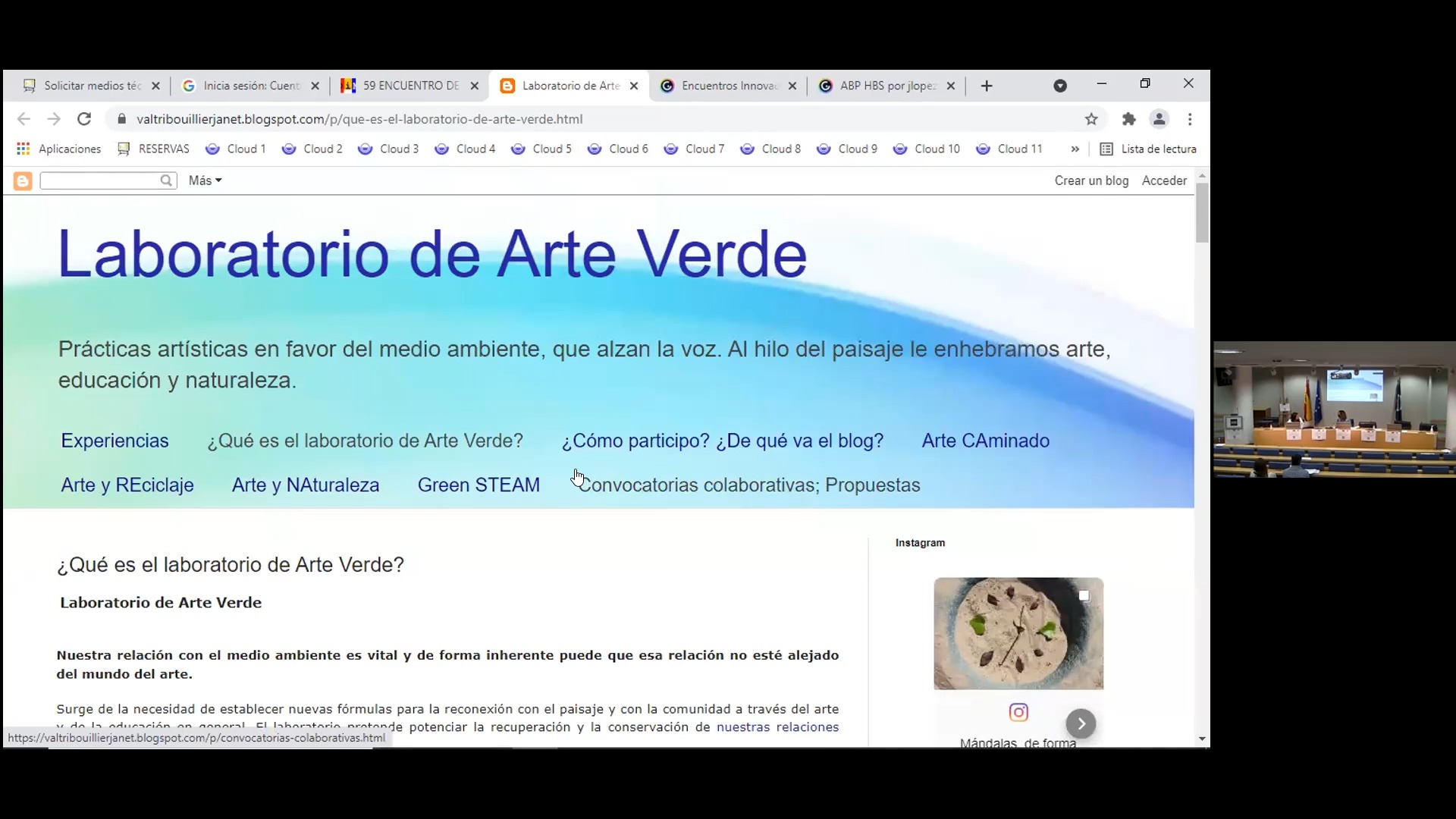The width and height of the screenshot is (1456, 819).
Task: Expand the Más dropdown in Blogger navbar
Action: pos(205,180)
